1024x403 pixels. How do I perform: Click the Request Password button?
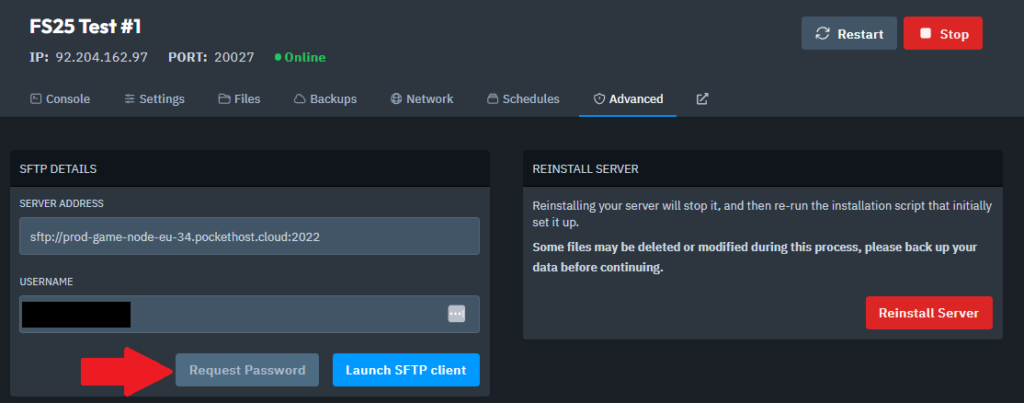(x=247, y=370)
